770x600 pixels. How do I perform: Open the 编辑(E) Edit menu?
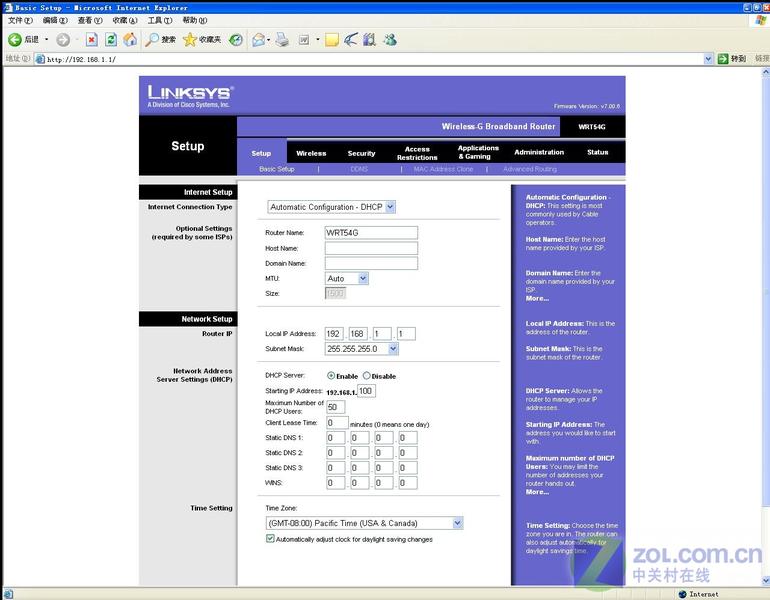point(55,20)
